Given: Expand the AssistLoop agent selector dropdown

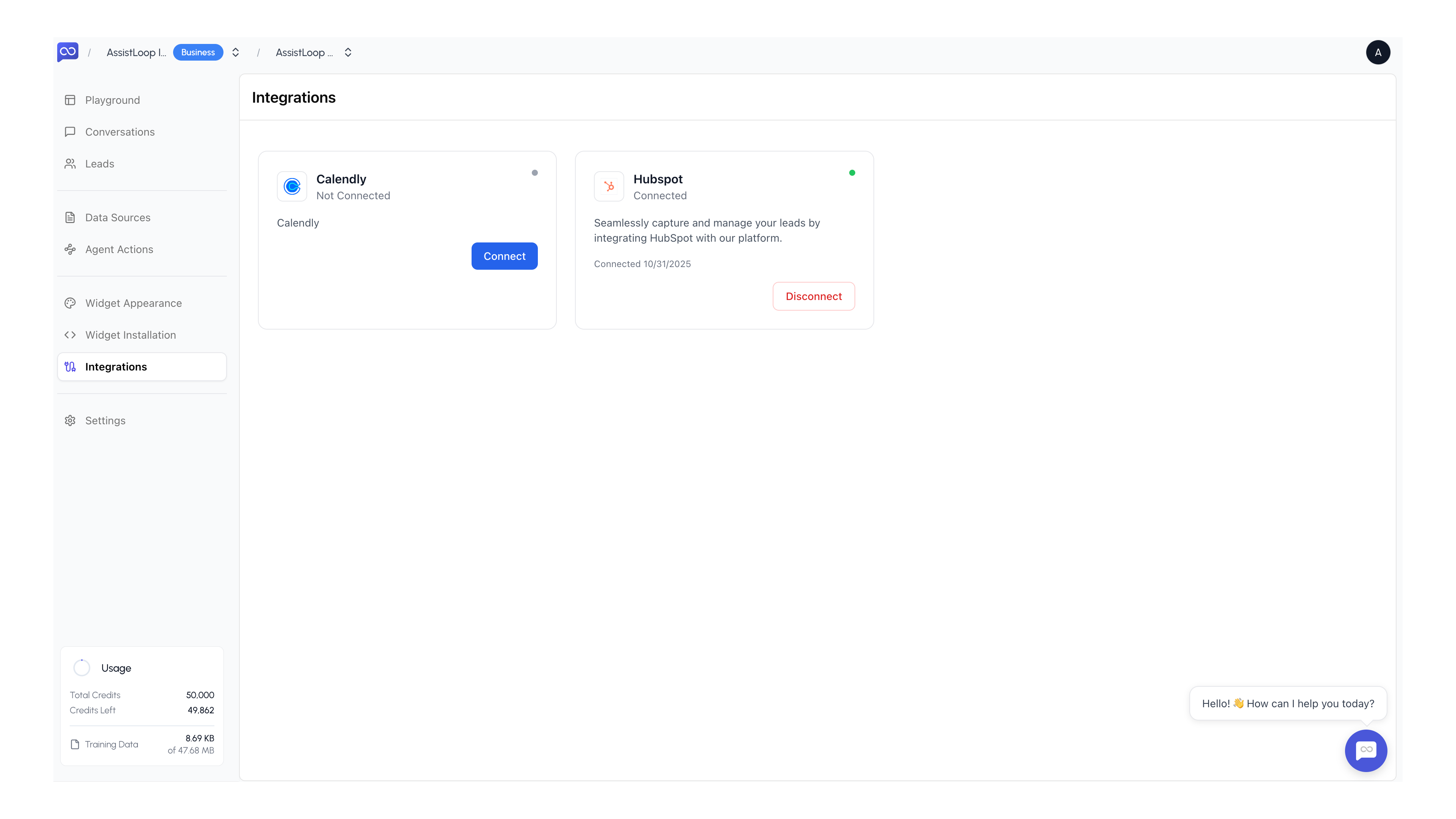Looking at the screenshot, I should tap(348, 52).
